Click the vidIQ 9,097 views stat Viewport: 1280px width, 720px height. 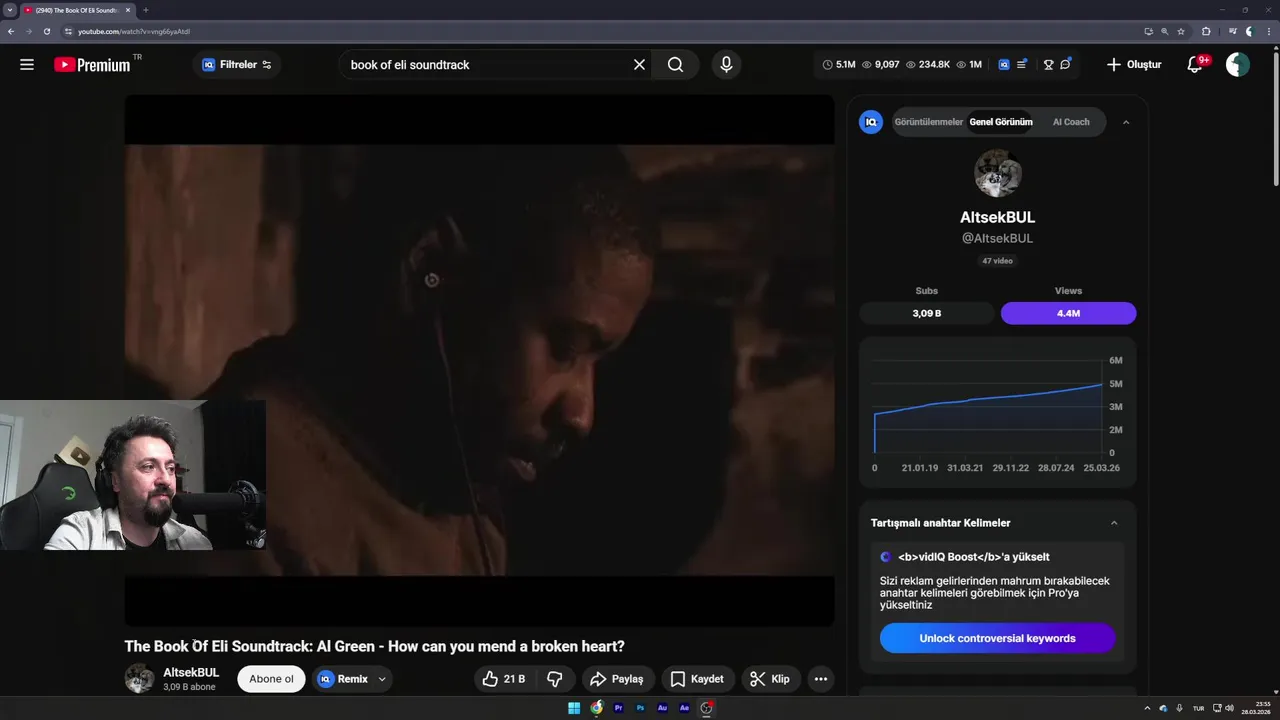click(x=881, y=65)
